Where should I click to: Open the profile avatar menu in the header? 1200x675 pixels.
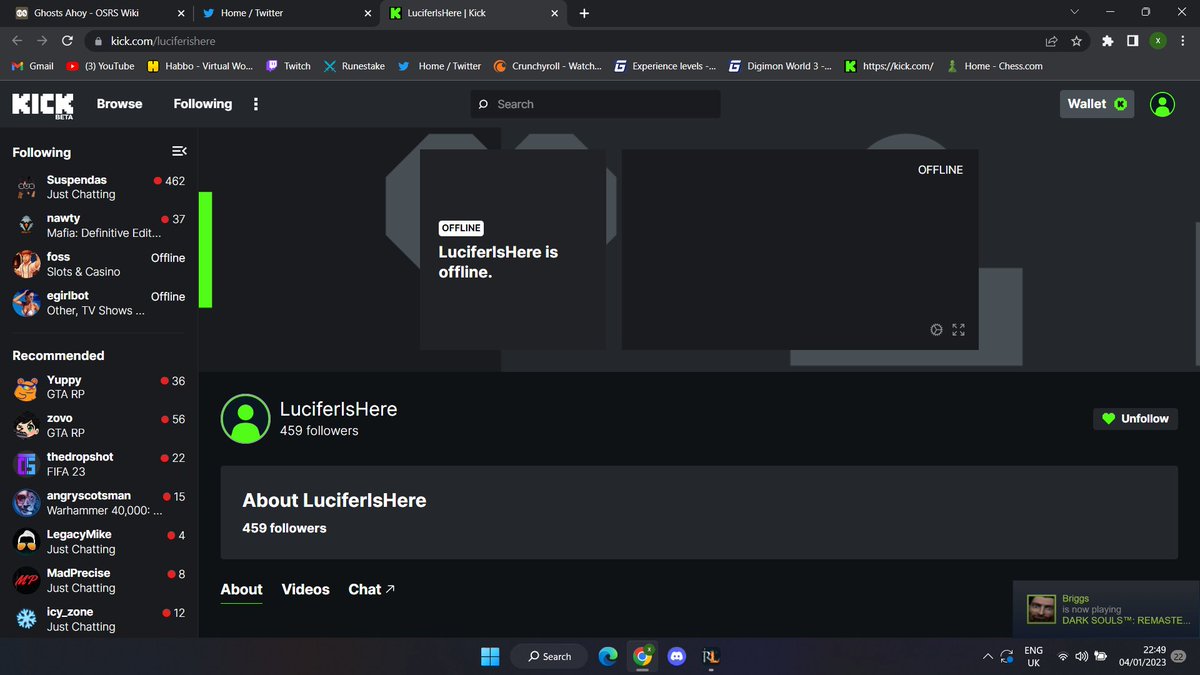coord(1162,104)
